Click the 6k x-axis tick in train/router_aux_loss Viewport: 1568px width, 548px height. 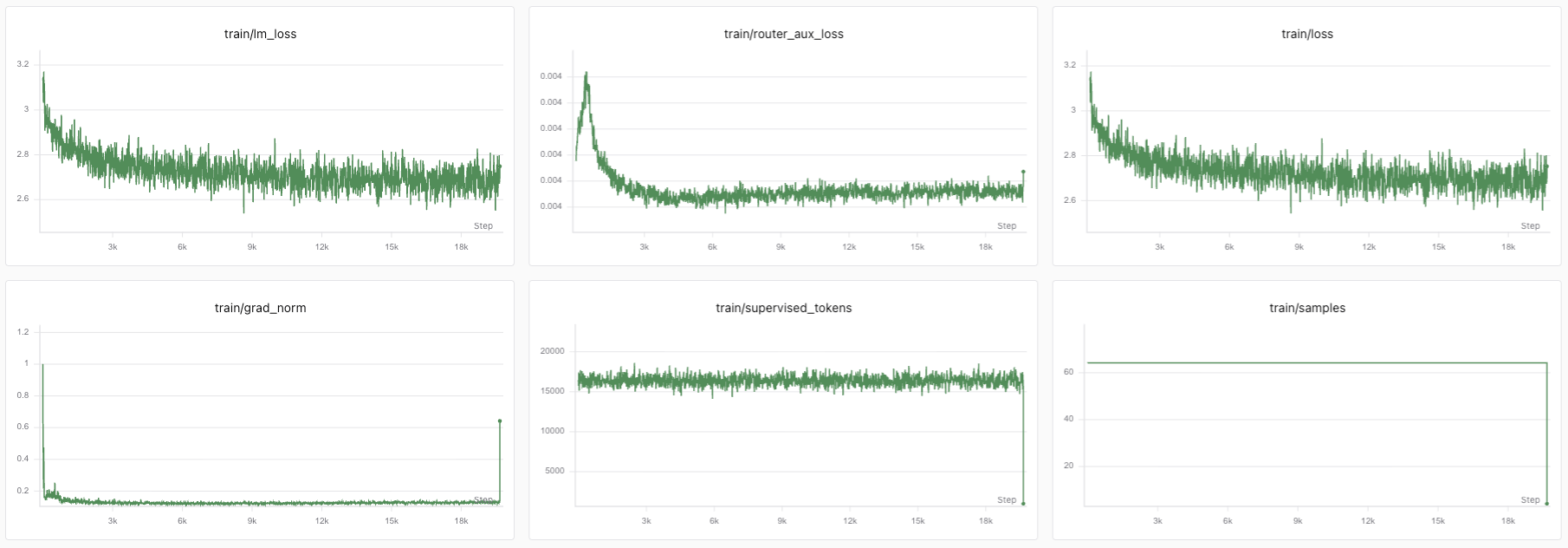coord(712,247)
